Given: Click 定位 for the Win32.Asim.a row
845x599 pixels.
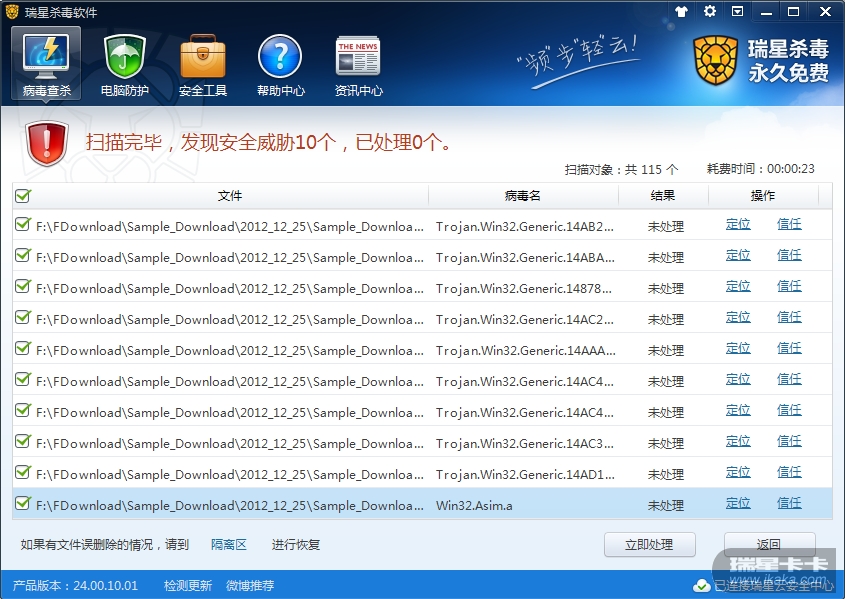Looking at the screenshot, I should 738,503.
